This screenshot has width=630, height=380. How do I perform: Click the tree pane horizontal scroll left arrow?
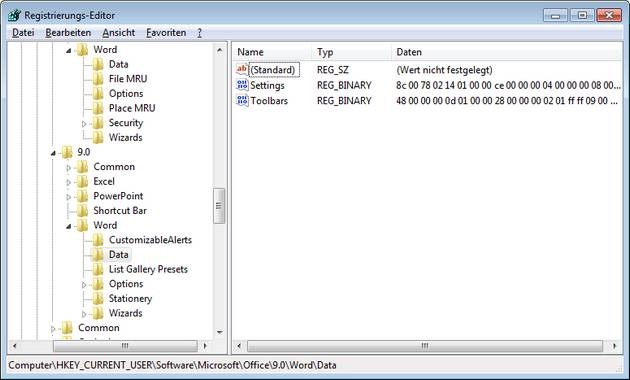(15, 345)
